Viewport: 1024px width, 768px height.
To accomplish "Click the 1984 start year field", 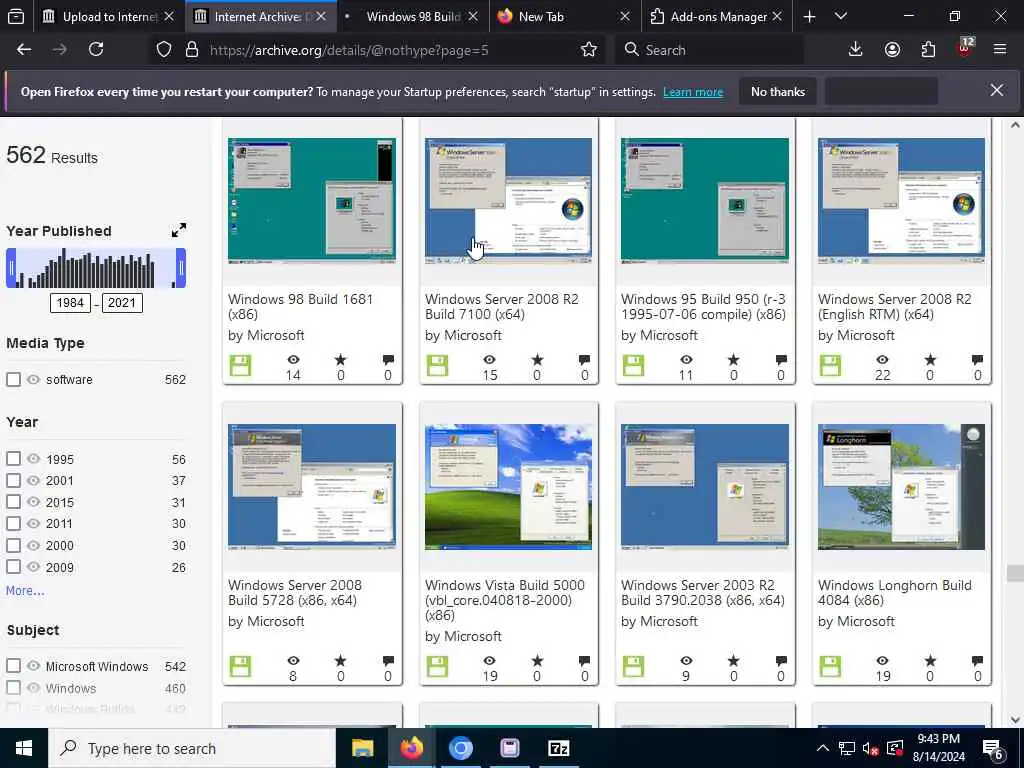I will (70, 302).
